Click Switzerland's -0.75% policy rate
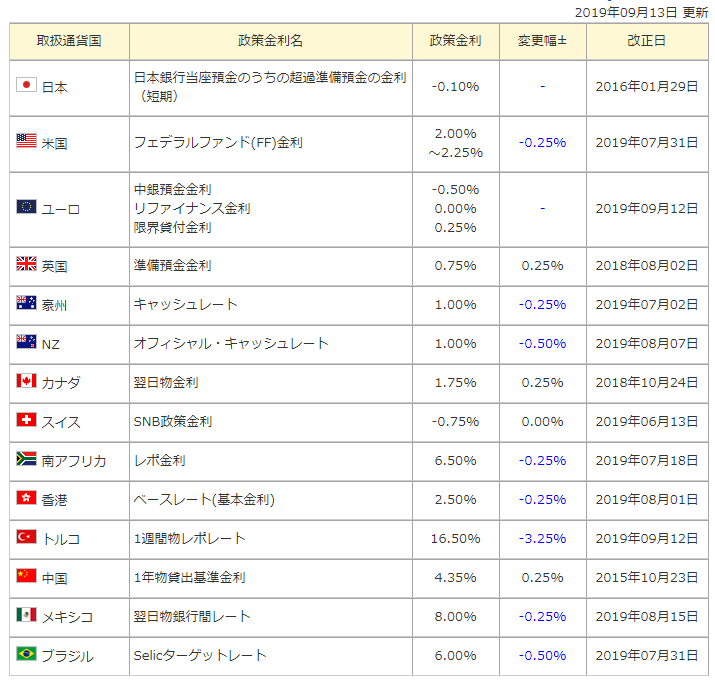The height and width of the screenshot is (681, 715). click(456, 421)
